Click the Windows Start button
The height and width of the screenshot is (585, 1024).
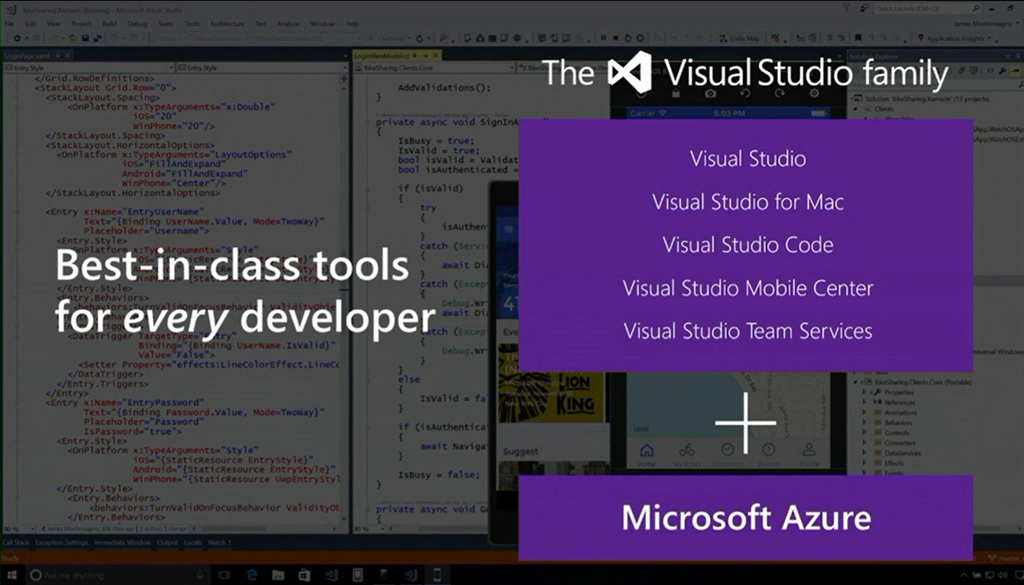(x=12, y=575)
